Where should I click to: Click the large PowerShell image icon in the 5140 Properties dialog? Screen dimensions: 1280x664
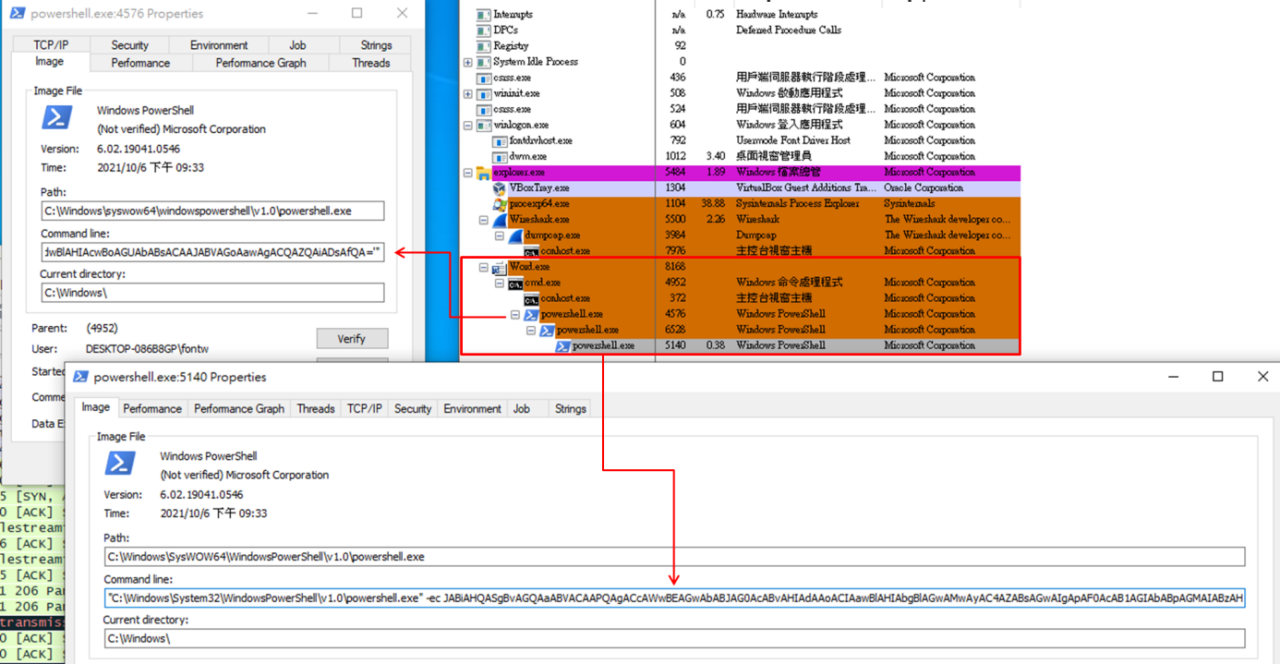point(121,463)
